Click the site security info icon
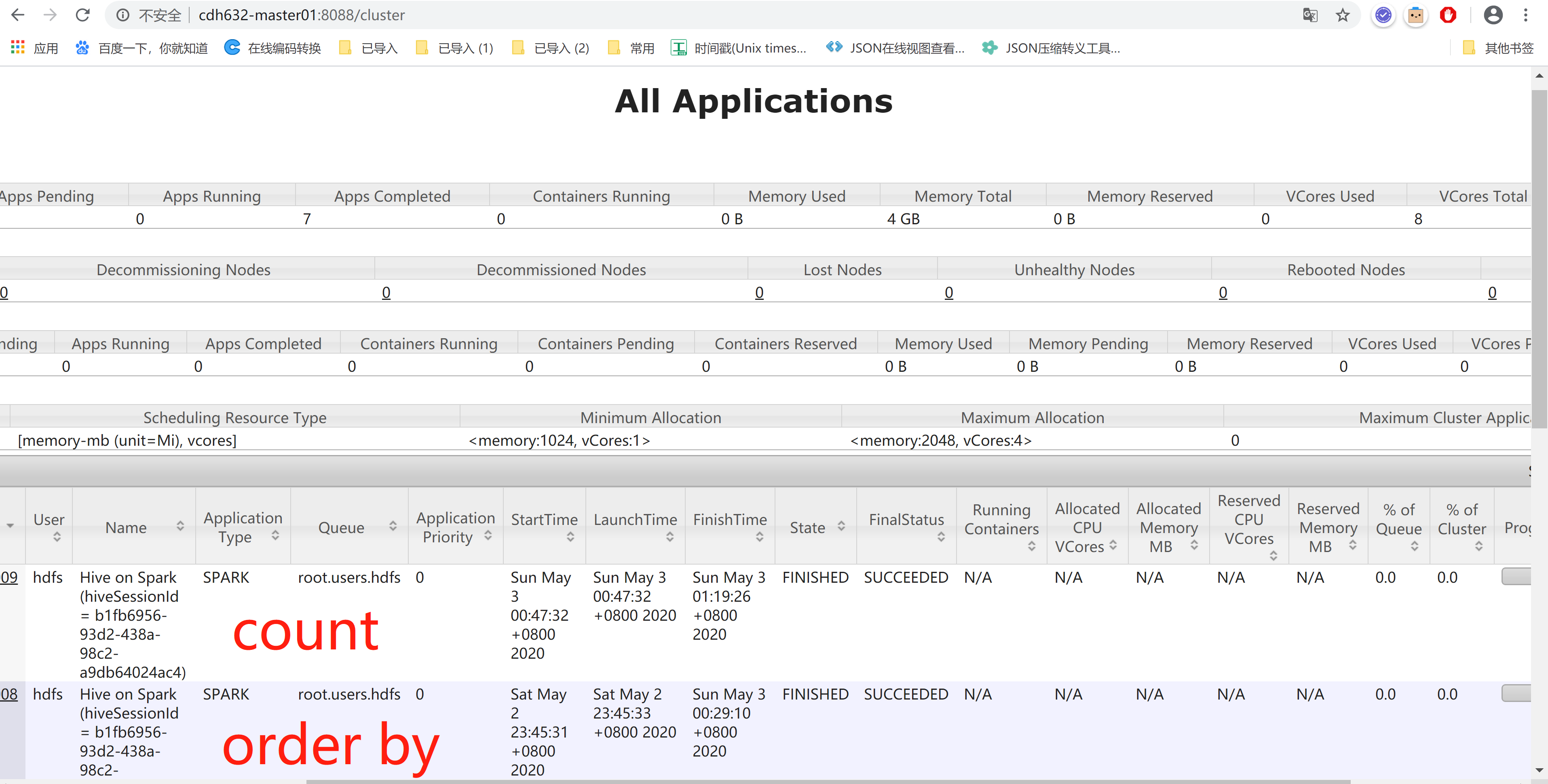Image resolution: width=1548 pixels, height=784 pixels. click(122, 15)
